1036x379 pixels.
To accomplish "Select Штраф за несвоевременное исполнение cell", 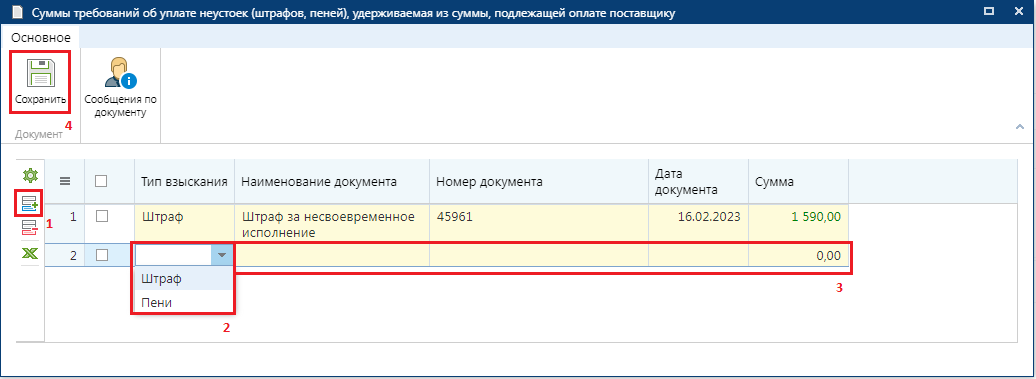I will tap(332, 223).
